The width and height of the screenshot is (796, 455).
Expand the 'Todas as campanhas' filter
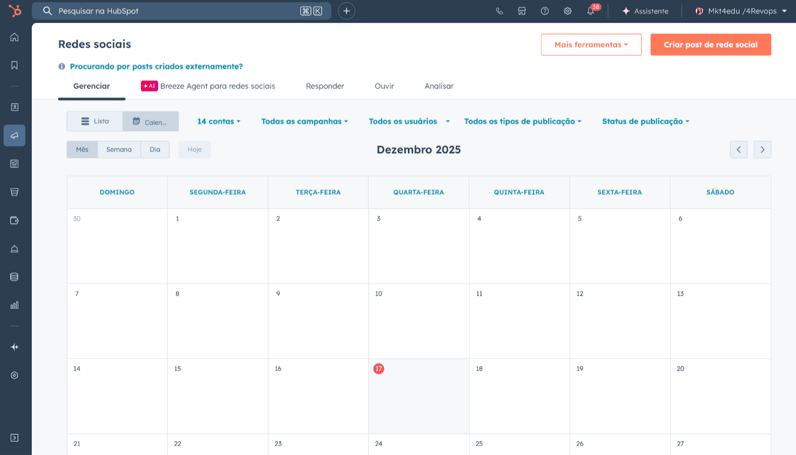[305, 121]
